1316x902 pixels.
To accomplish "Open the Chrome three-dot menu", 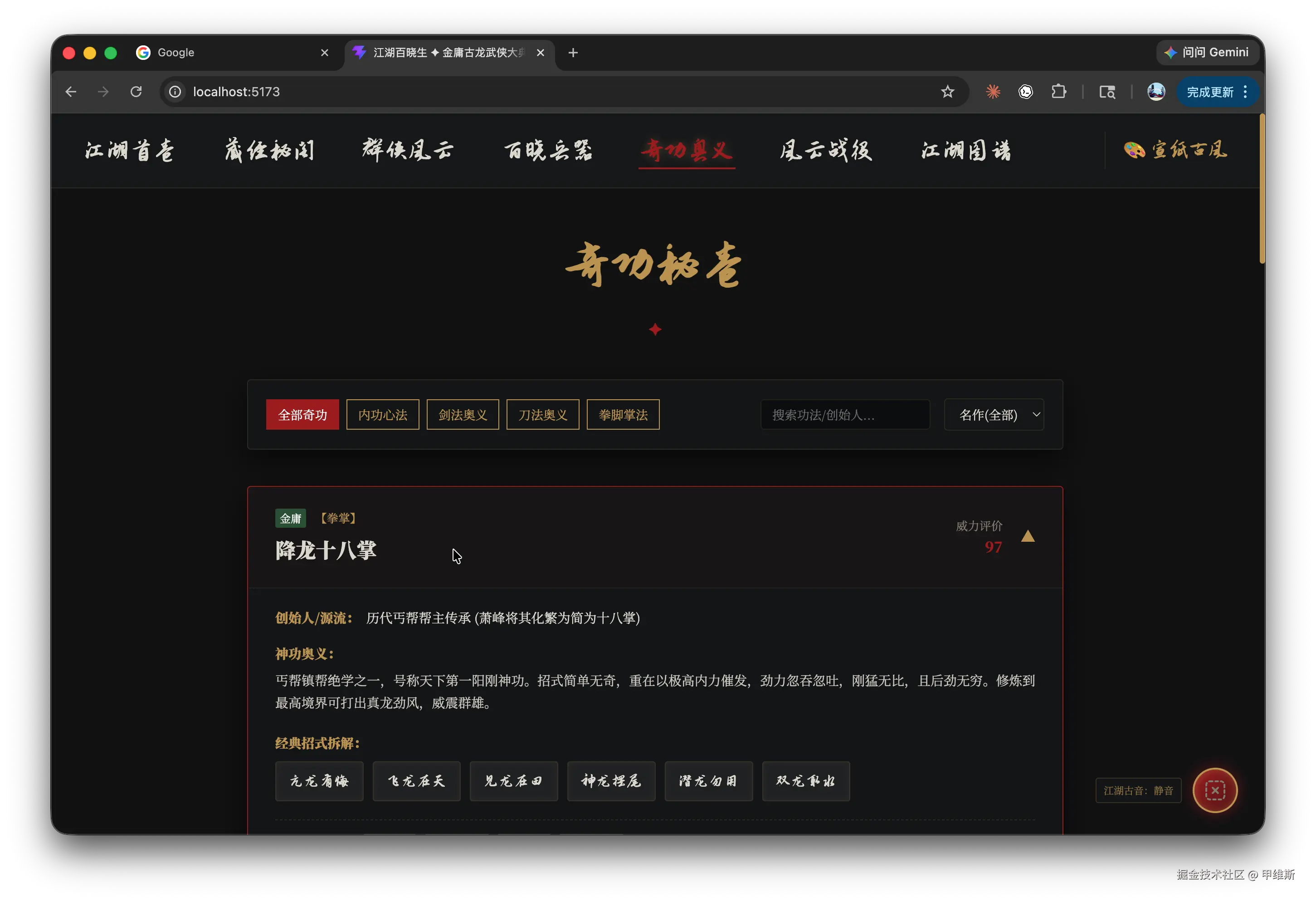I will 1245,92.
